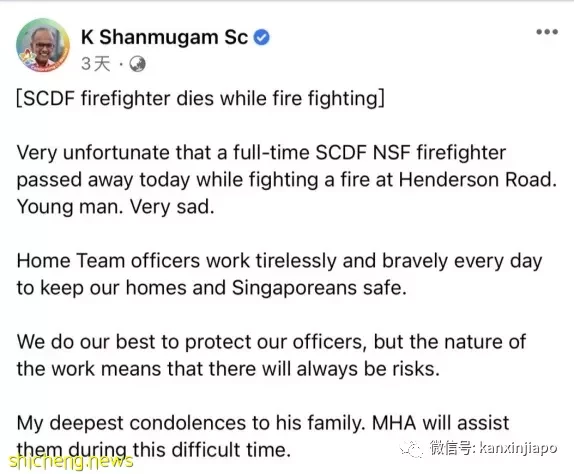This screenshot has height=474, width=575.
Task: Click the WeChat logo in the watermark
Action: coord(412,449)
